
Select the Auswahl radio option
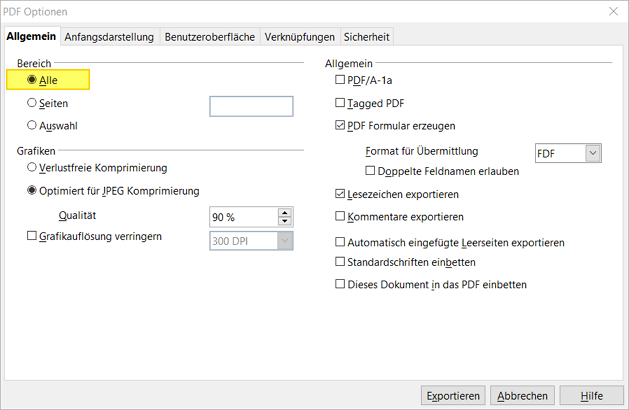(x=32, y=126)
